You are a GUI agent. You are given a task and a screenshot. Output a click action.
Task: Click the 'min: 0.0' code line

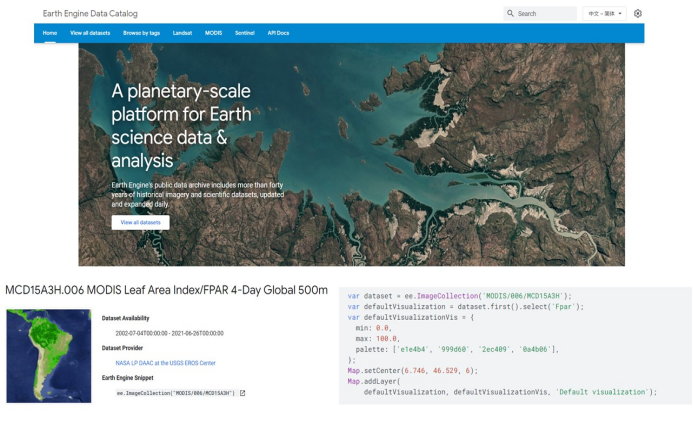(x=373, y=328)
